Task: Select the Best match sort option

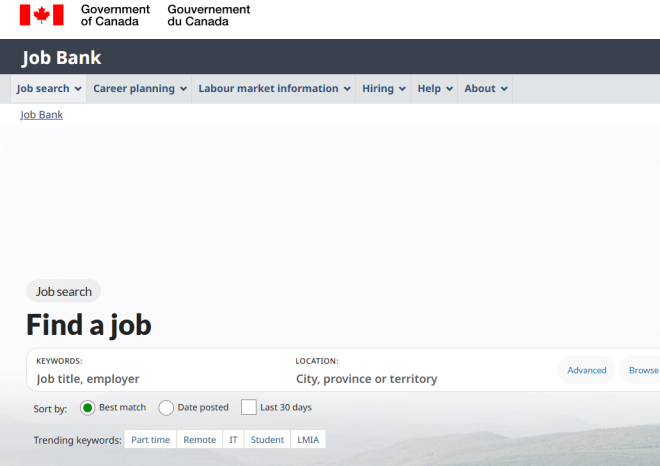Action: point(88,408)
